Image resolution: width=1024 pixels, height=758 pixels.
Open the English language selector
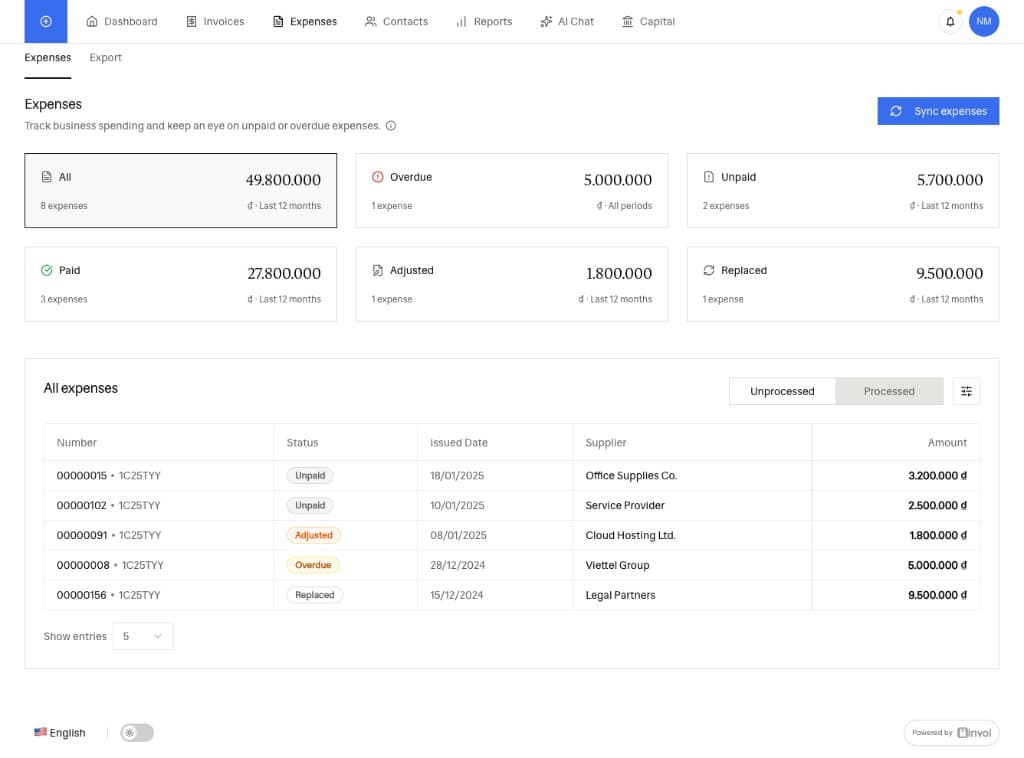(x=59, y=733)
